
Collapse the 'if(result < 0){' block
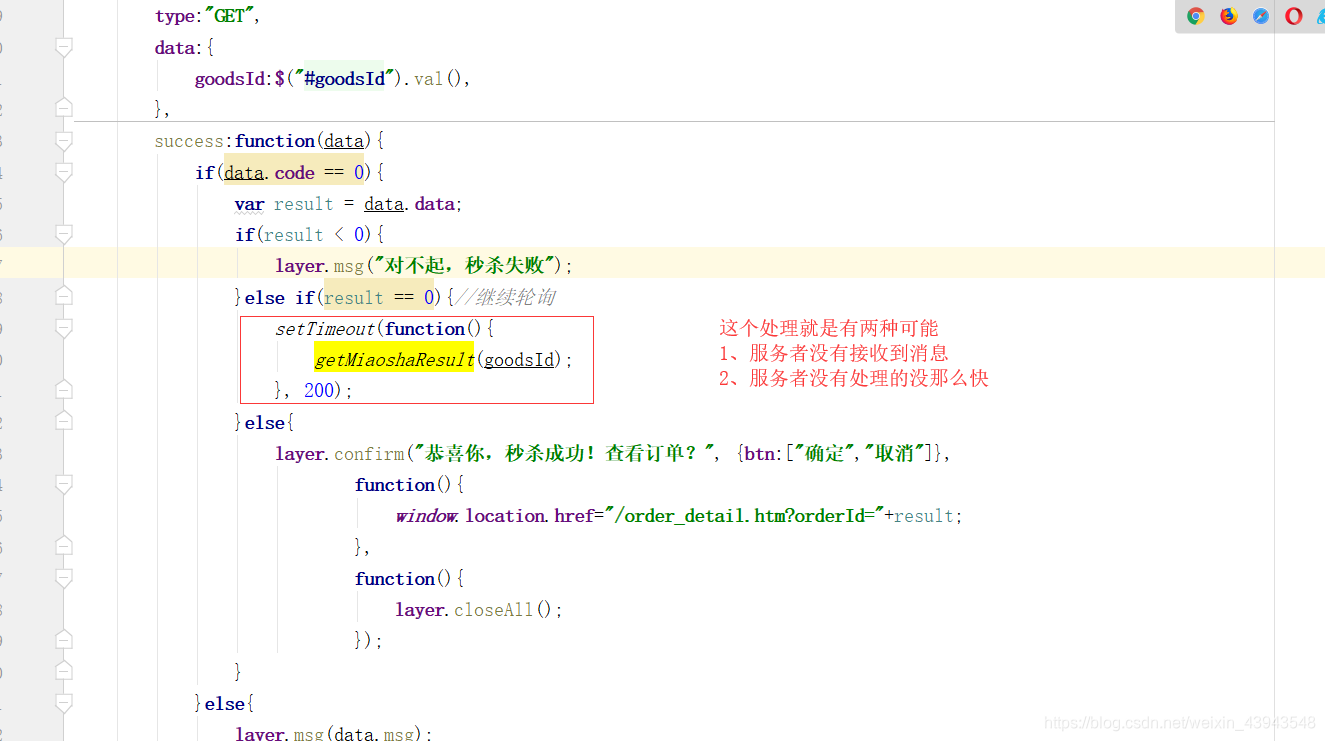(x=64, y=235)
